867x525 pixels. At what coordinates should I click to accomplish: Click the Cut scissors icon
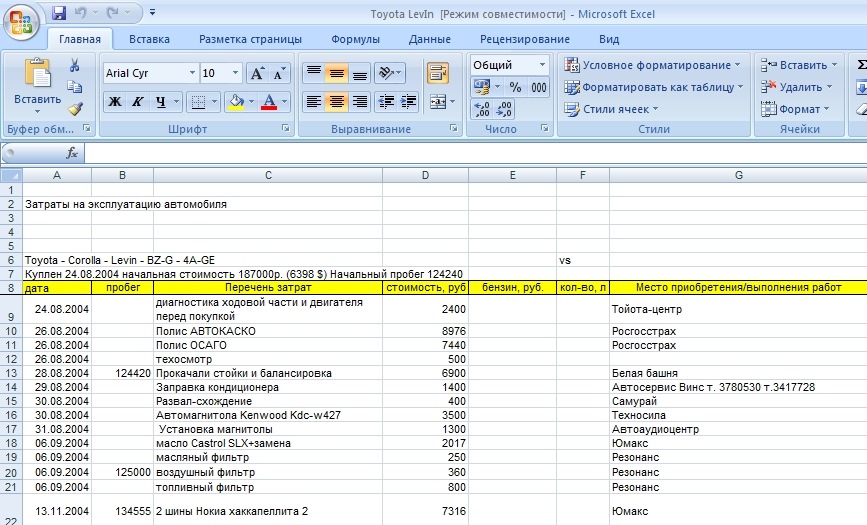pos(74,65)
